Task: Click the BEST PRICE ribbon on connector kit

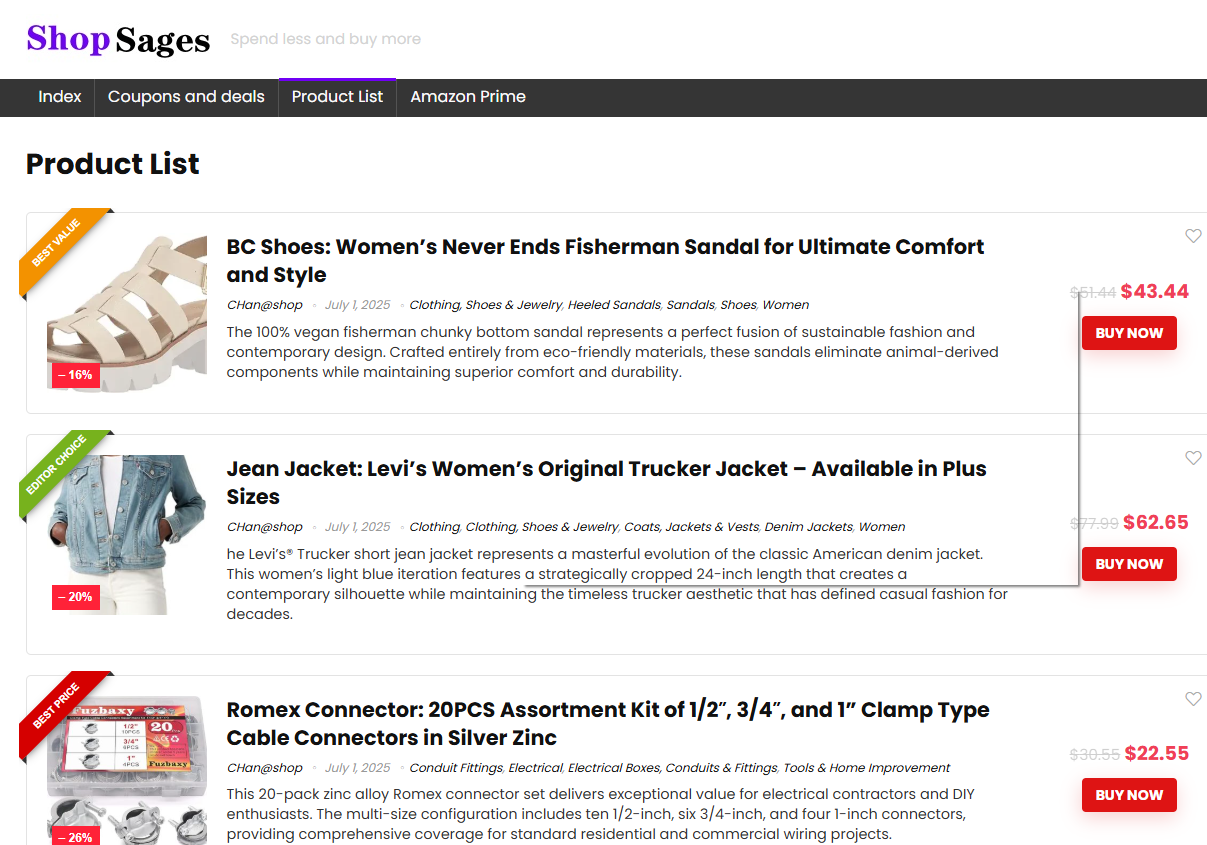Action: point(57,707)
